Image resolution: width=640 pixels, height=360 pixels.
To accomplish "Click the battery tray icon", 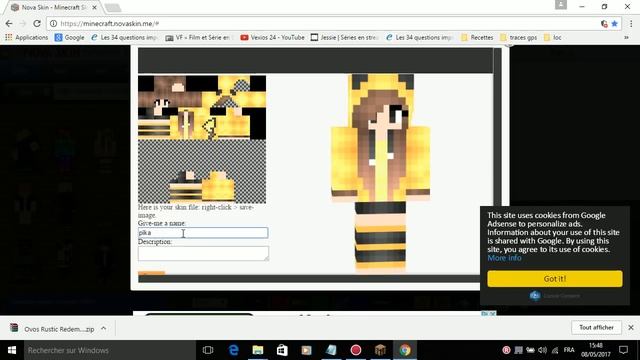I will (x=530, y=350).
